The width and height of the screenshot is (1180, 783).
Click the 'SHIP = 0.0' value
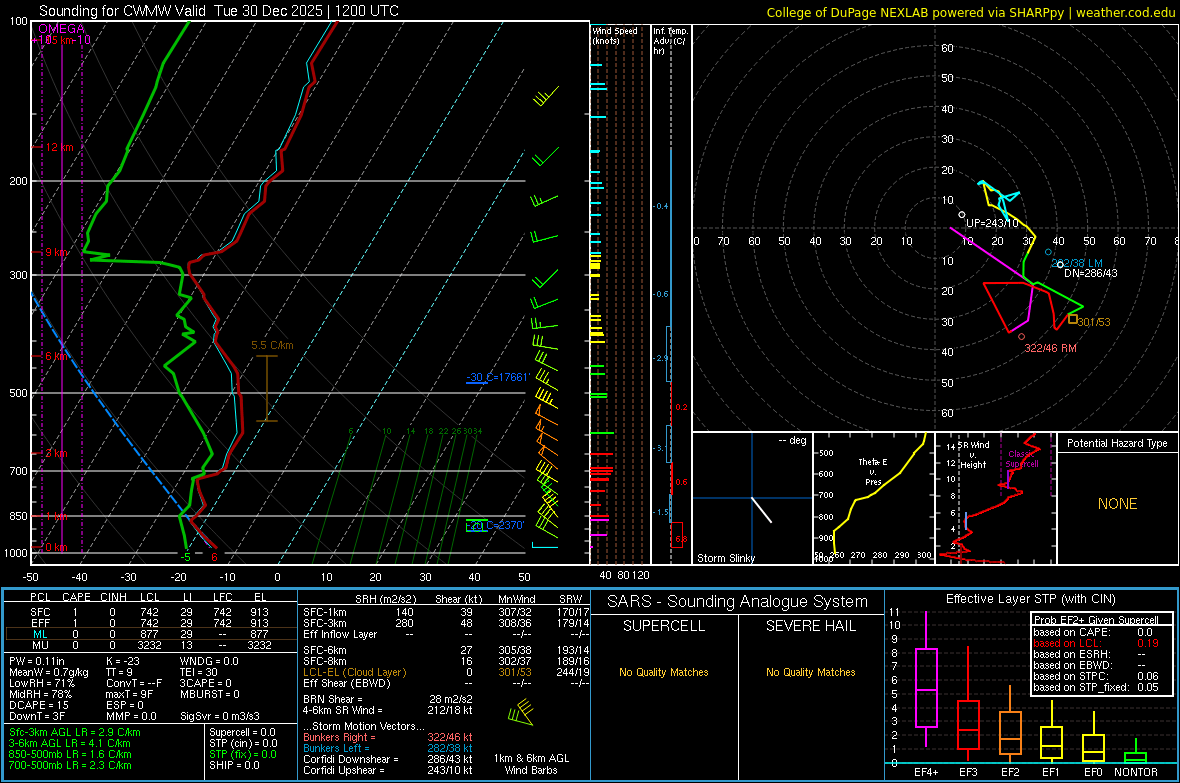tap(234, 765)
